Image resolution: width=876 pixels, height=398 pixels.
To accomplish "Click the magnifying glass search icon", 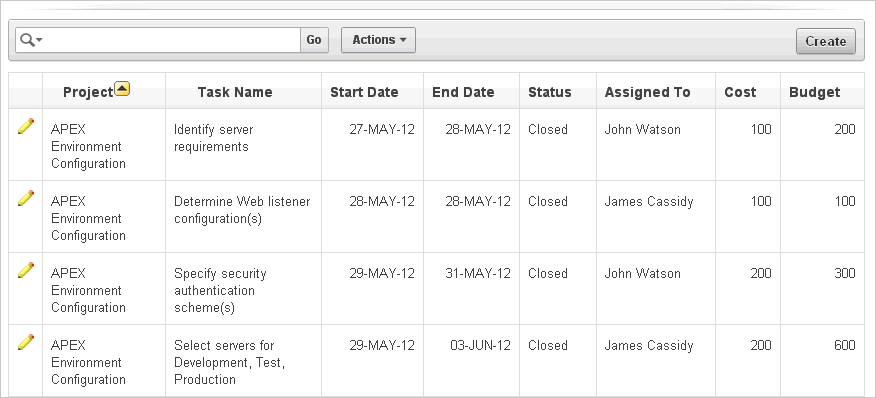I will point(27,40).
